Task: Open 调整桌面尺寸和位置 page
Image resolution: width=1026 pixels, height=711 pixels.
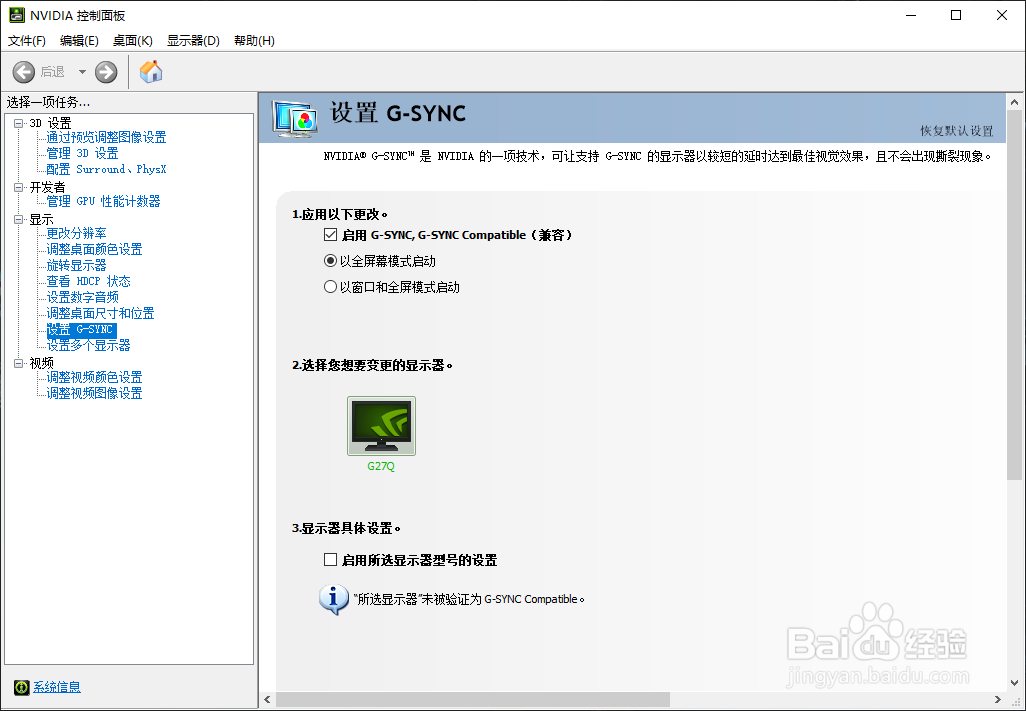Action: pyautogui.click(x=100, y=313)
